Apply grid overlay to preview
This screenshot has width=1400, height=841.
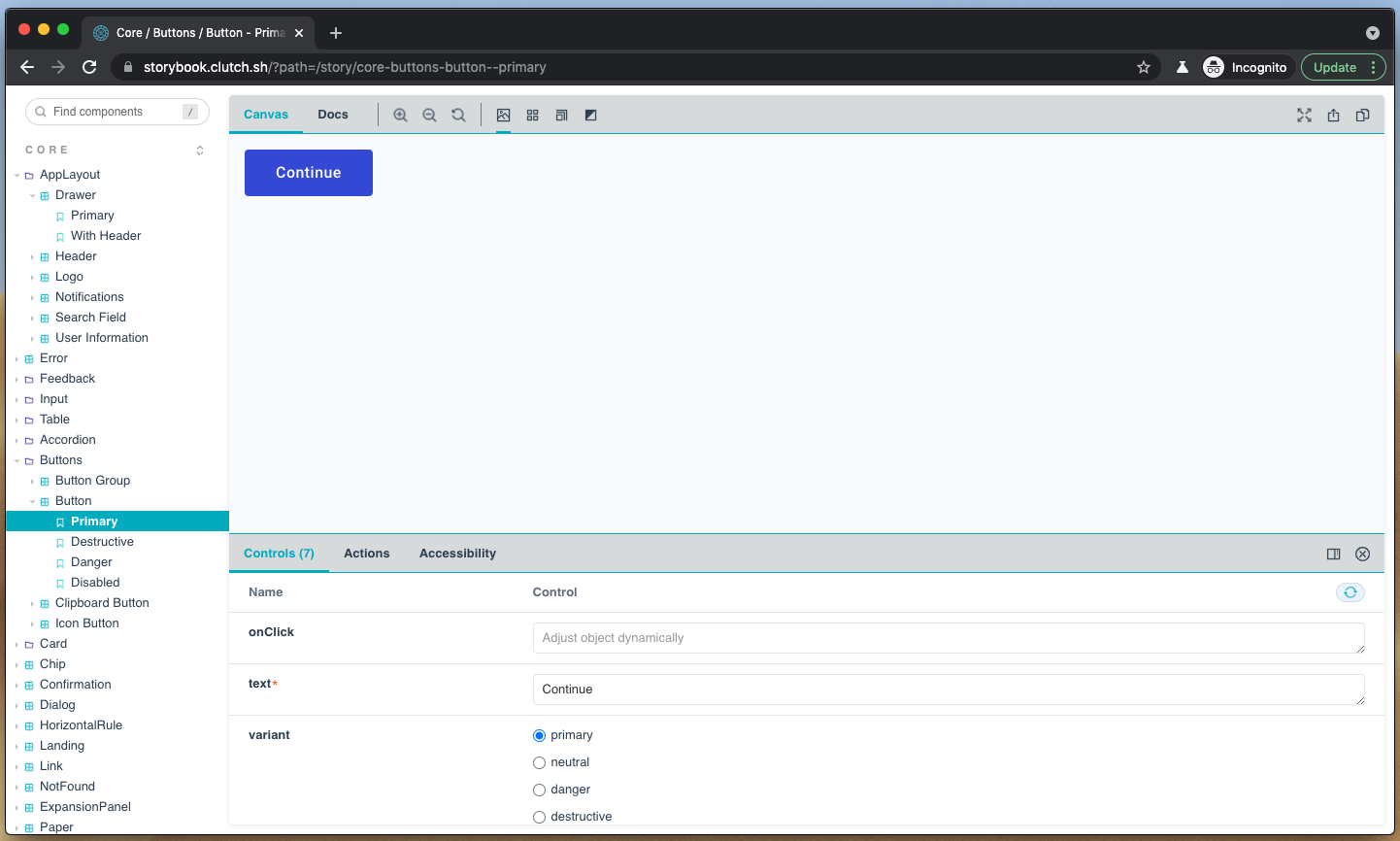[532, 115]
